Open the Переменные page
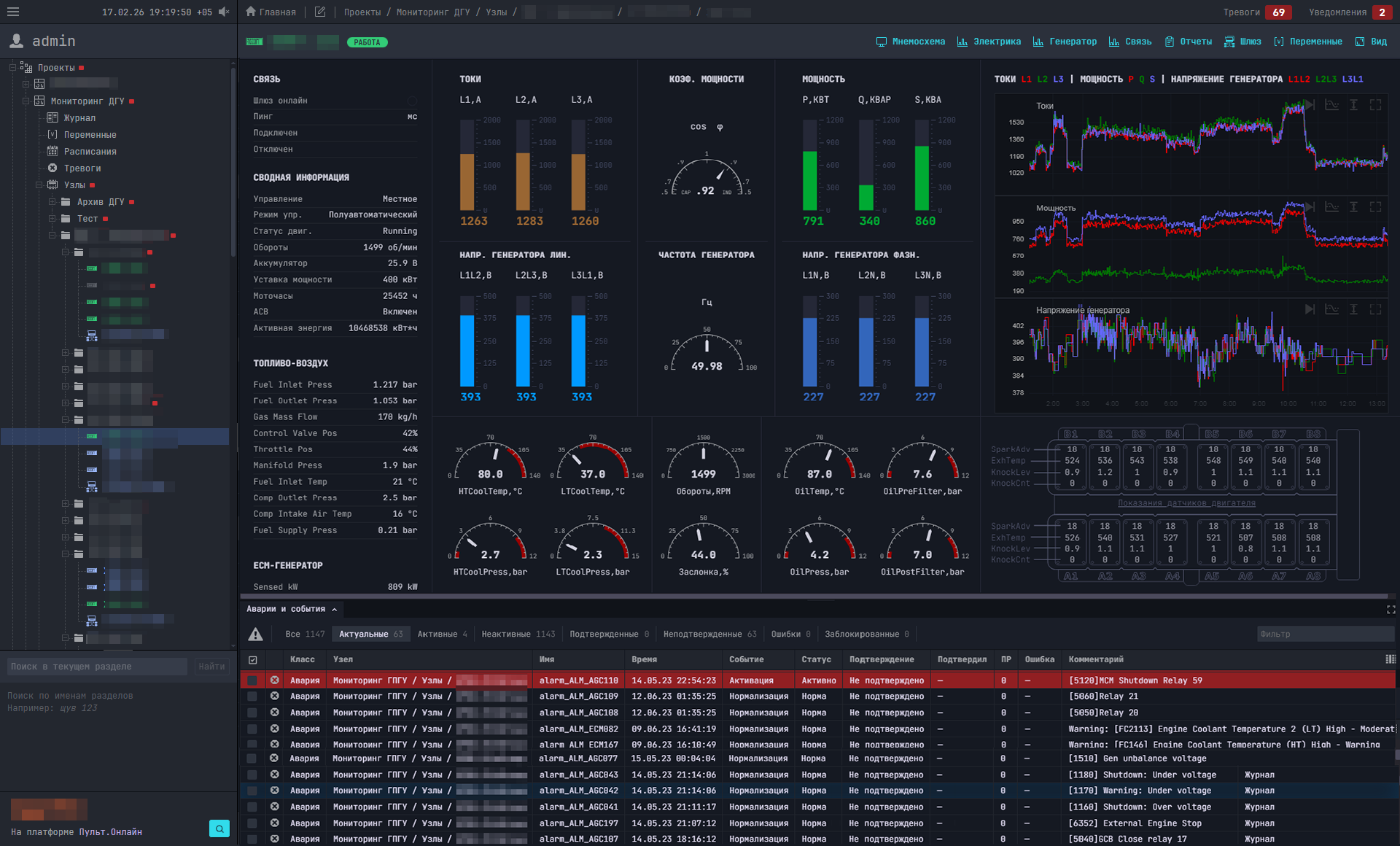The image size is (1400, 846). point(1315,42)
